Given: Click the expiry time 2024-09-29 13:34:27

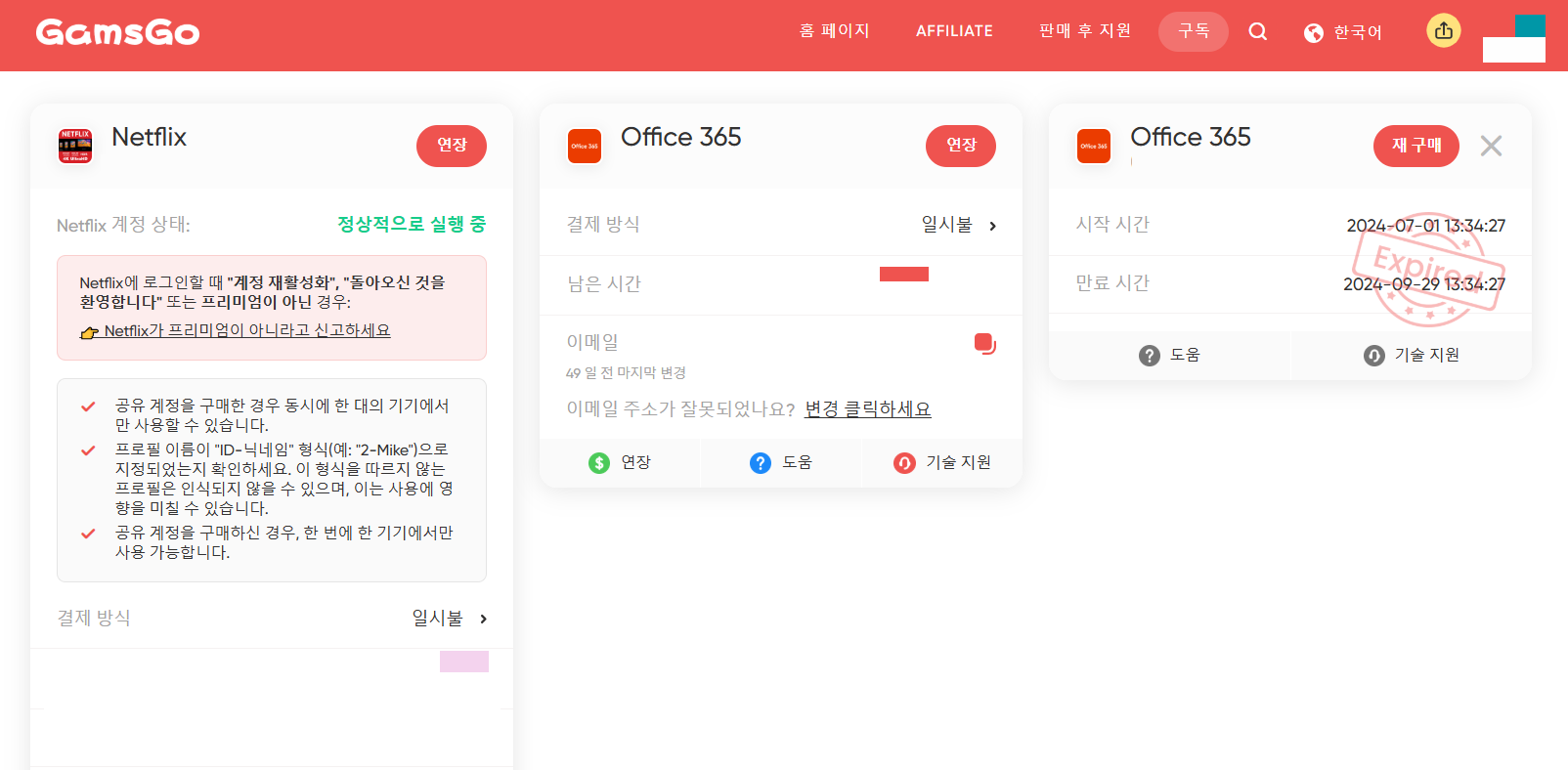Looking at the screenshot, I should click(1424, 284).
